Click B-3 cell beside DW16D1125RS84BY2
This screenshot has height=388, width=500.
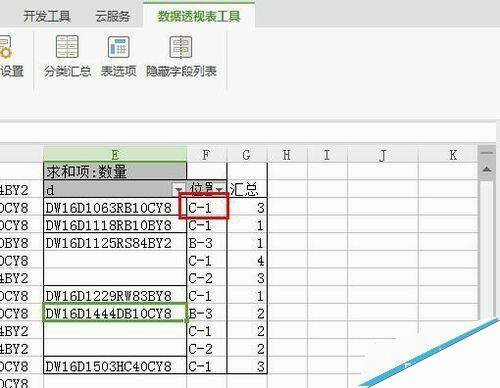tap(207, 243)
